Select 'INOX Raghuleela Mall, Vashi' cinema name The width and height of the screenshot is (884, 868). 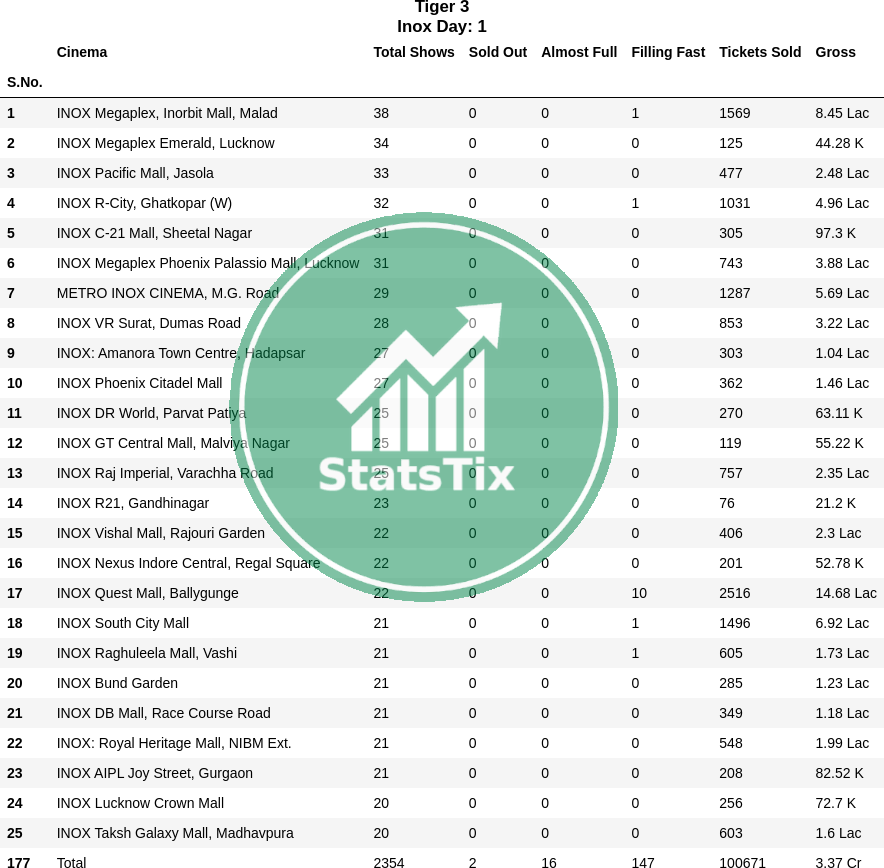(147, 653)
